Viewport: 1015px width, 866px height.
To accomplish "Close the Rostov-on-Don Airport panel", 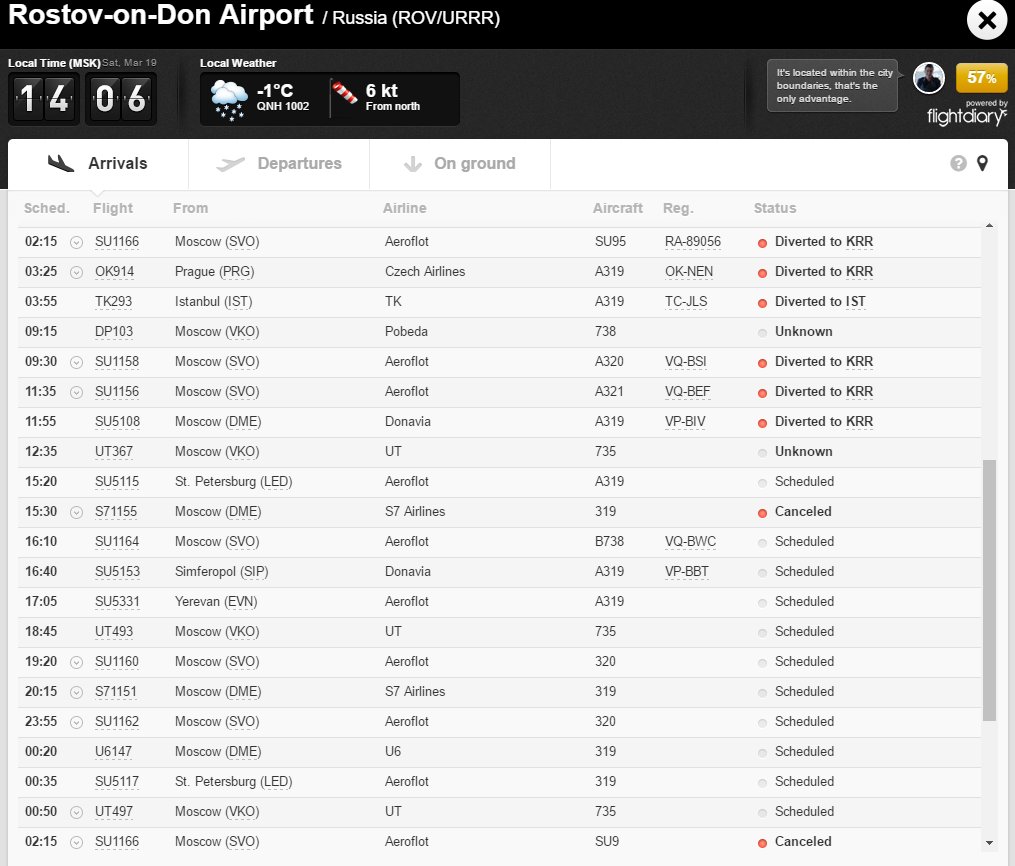I will (987, 21).
